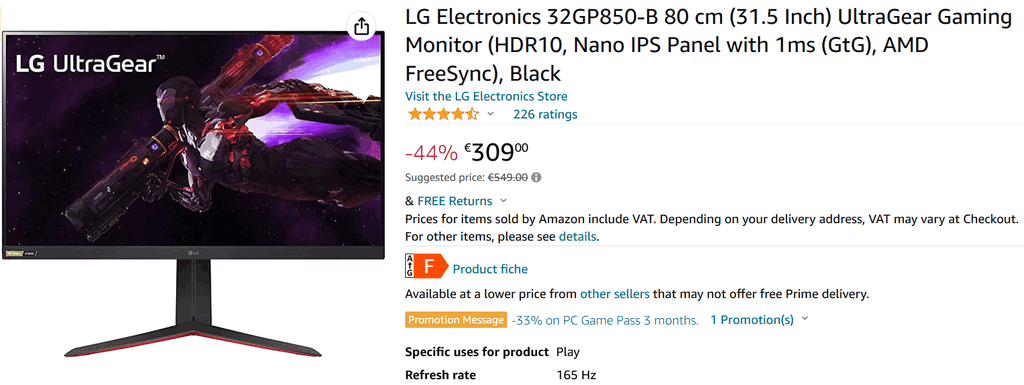This screenshot has height=385, width=1024.
Task: Open the VAT details link
Action: click(577, 236)
